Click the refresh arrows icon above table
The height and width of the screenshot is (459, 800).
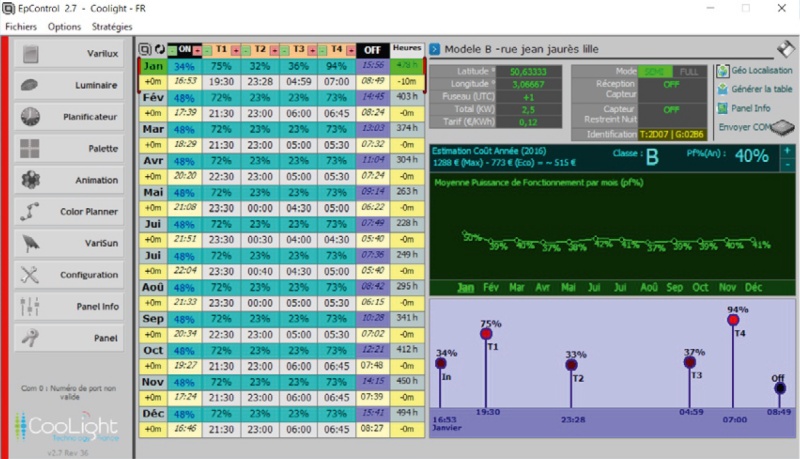160,49
